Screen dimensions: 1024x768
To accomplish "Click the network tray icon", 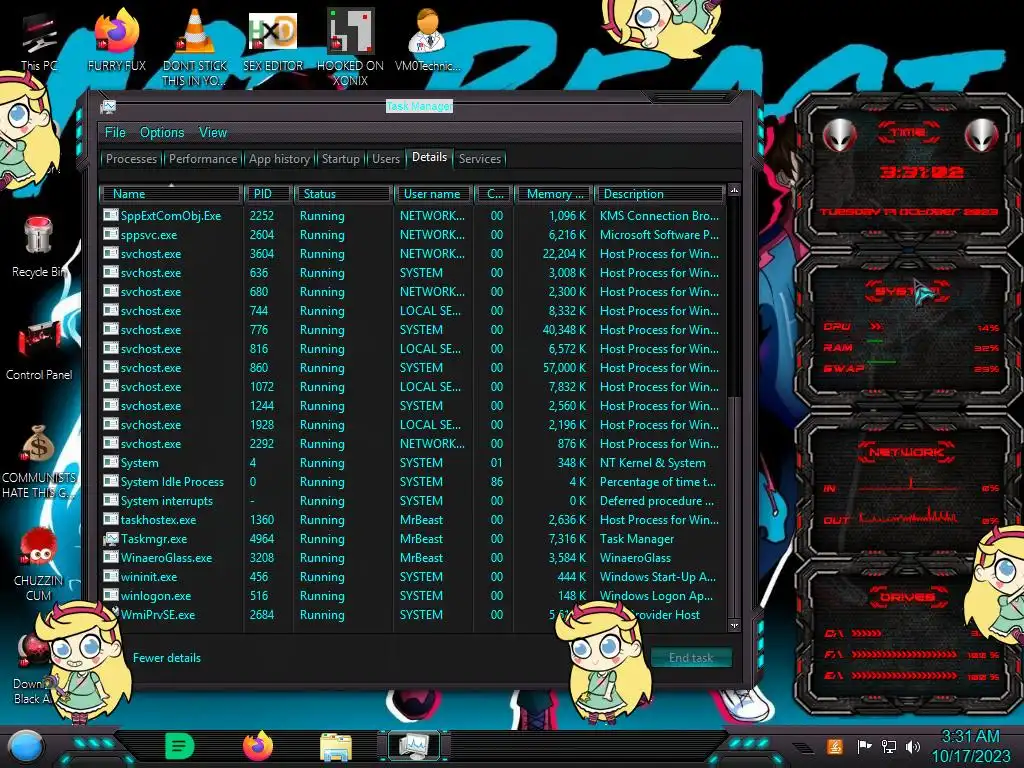I will [x=888, y=746].
